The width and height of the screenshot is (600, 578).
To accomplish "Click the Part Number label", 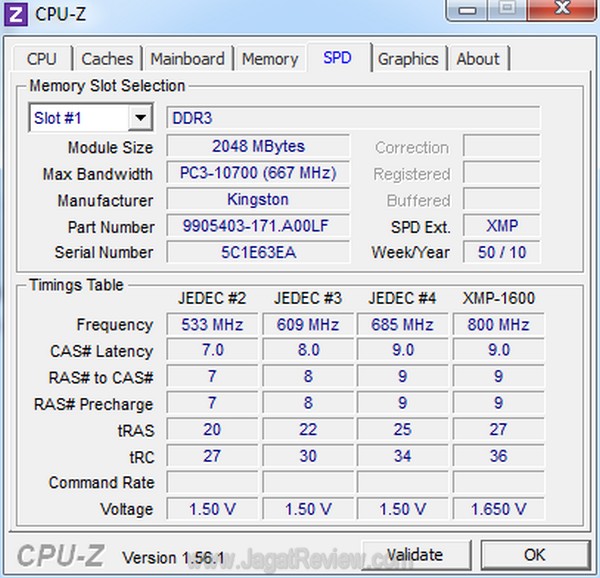I will 111,227.
